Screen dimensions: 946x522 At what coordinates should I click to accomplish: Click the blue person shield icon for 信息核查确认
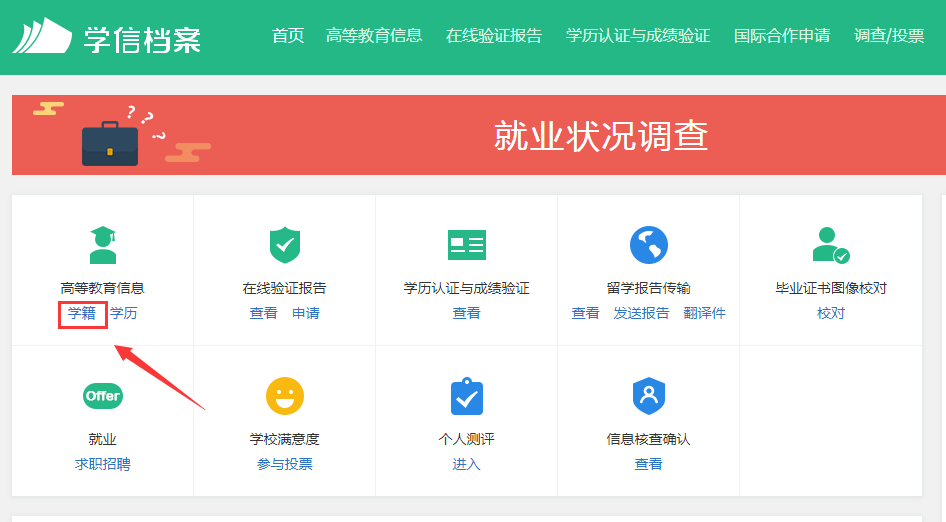pyautogui.click(x=649, y=396)
